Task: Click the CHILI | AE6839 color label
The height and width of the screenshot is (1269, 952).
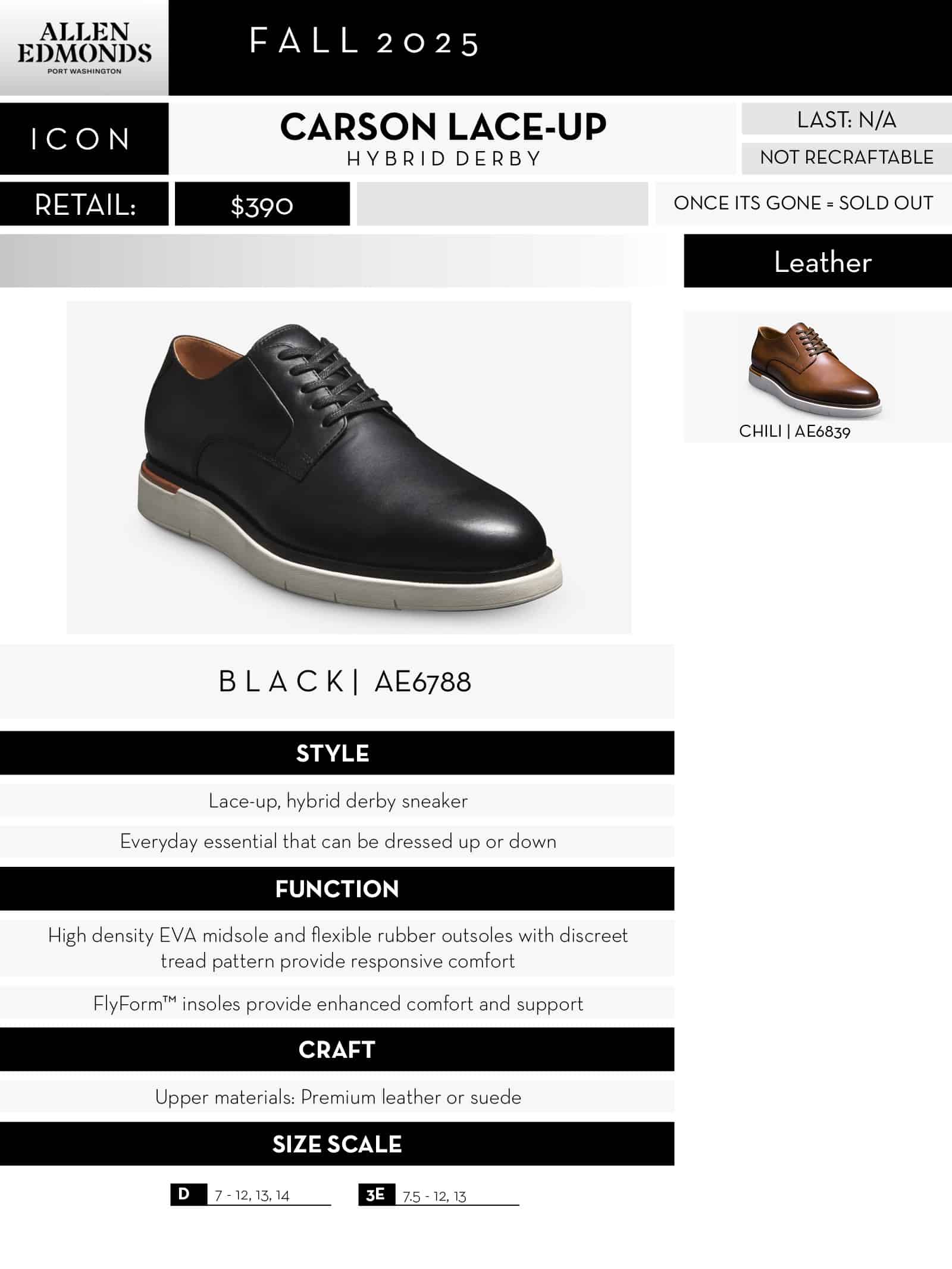Action: tap(794, 431)
